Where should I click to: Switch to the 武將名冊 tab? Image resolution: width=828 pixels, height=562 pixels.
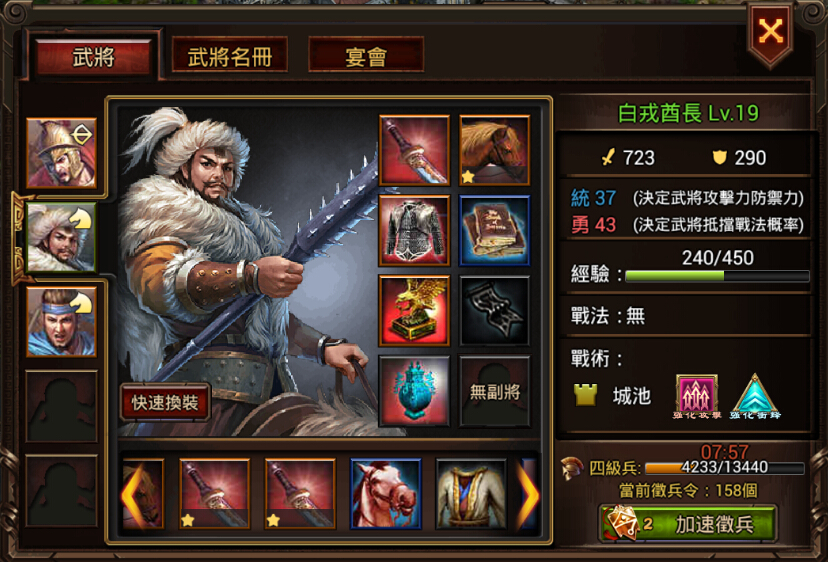tap(230, 55)
